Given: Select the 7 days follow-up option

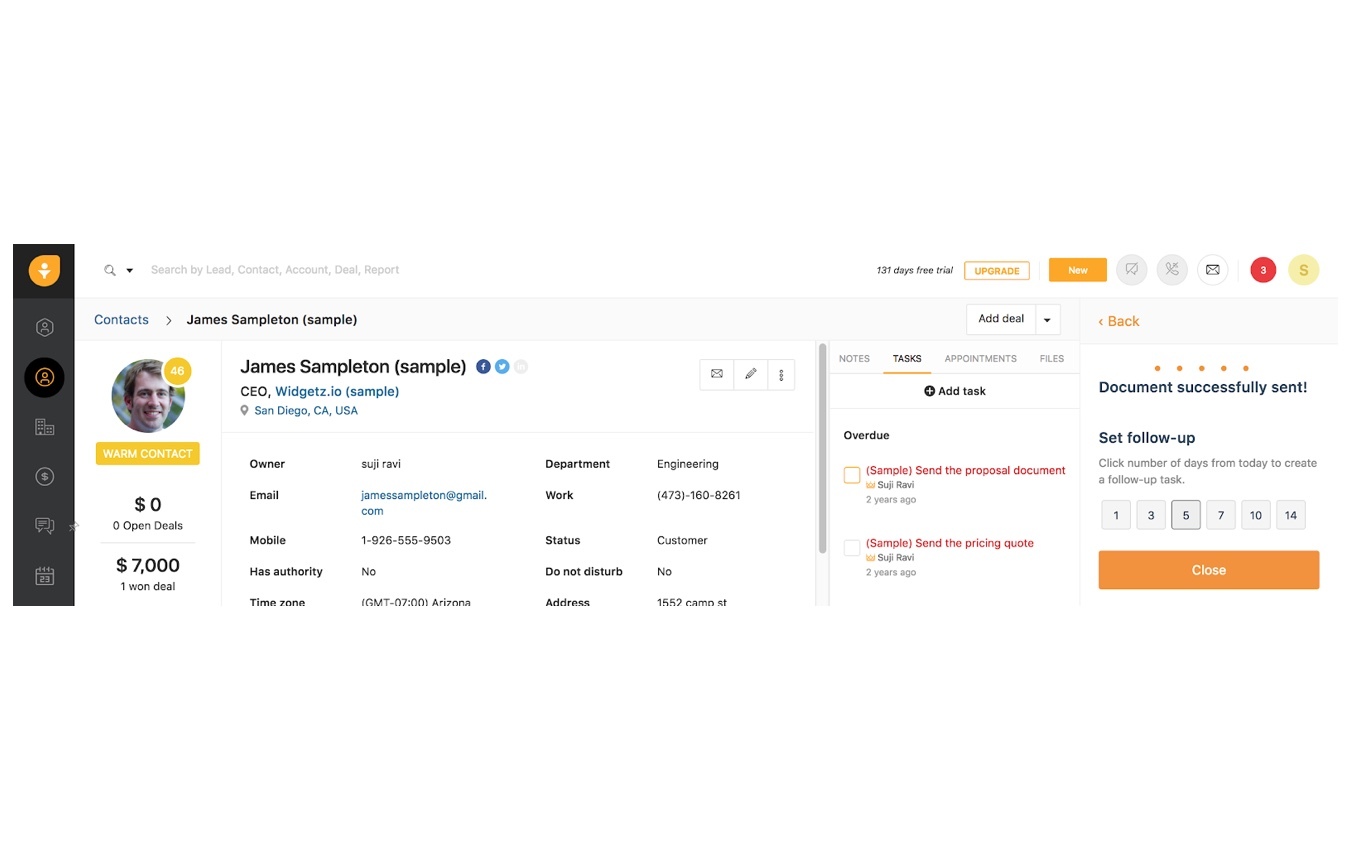Looking at the screenshot, I should (1220, 515).
